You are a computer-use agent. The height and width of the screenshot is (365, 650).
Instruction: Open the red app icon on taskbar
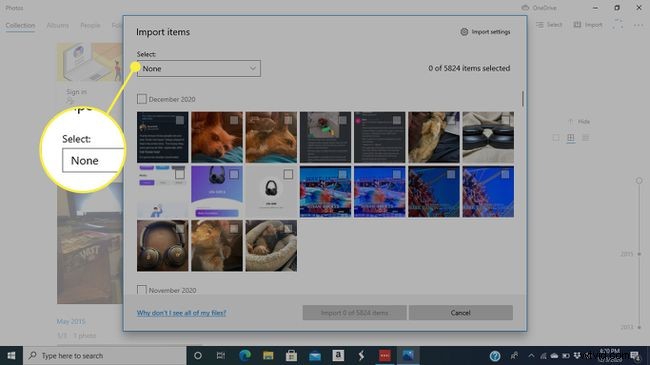(x=385, y=355)
